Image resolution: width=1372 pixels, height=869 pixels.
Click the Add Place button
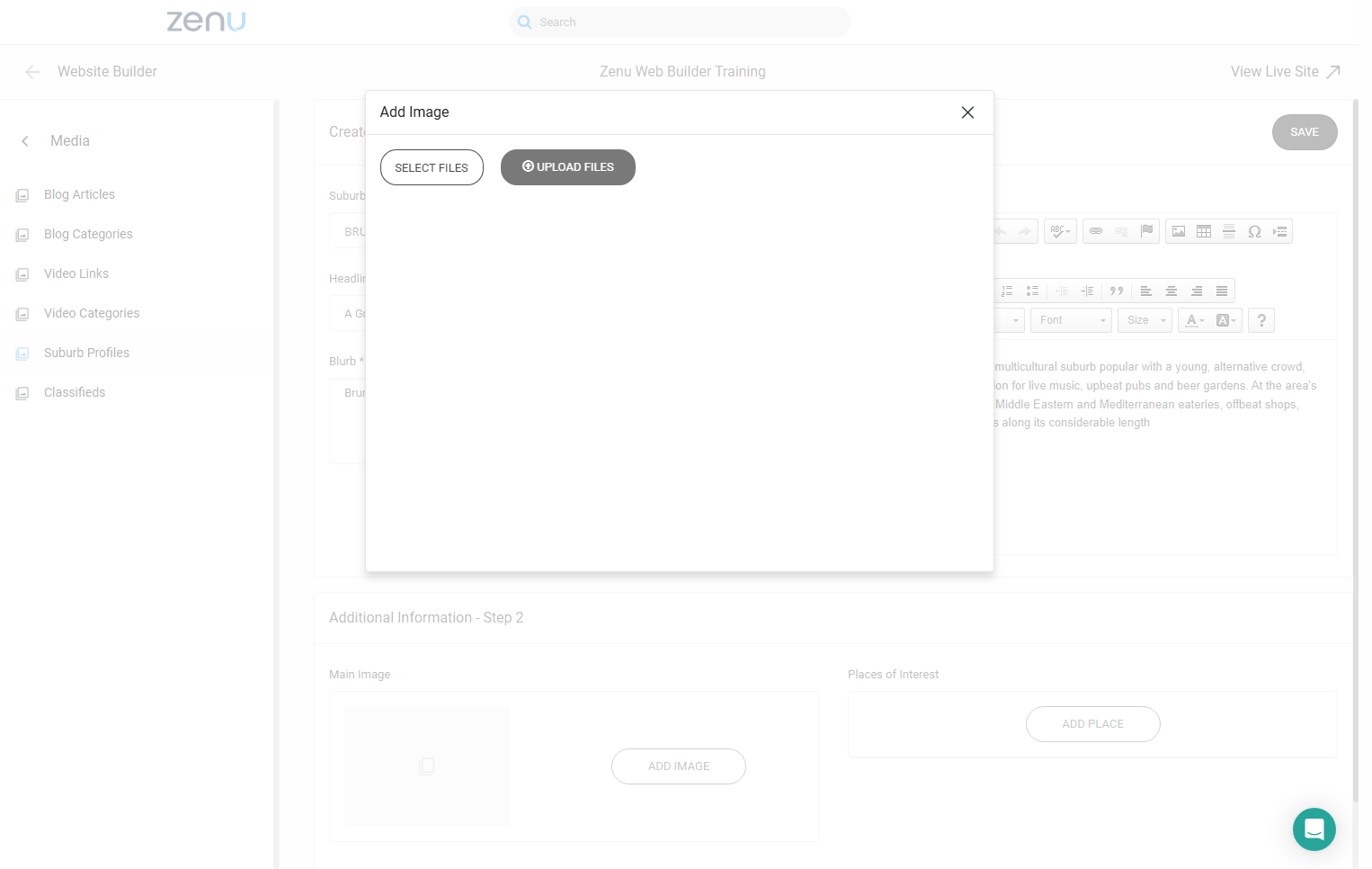(x=1093, y=724)
